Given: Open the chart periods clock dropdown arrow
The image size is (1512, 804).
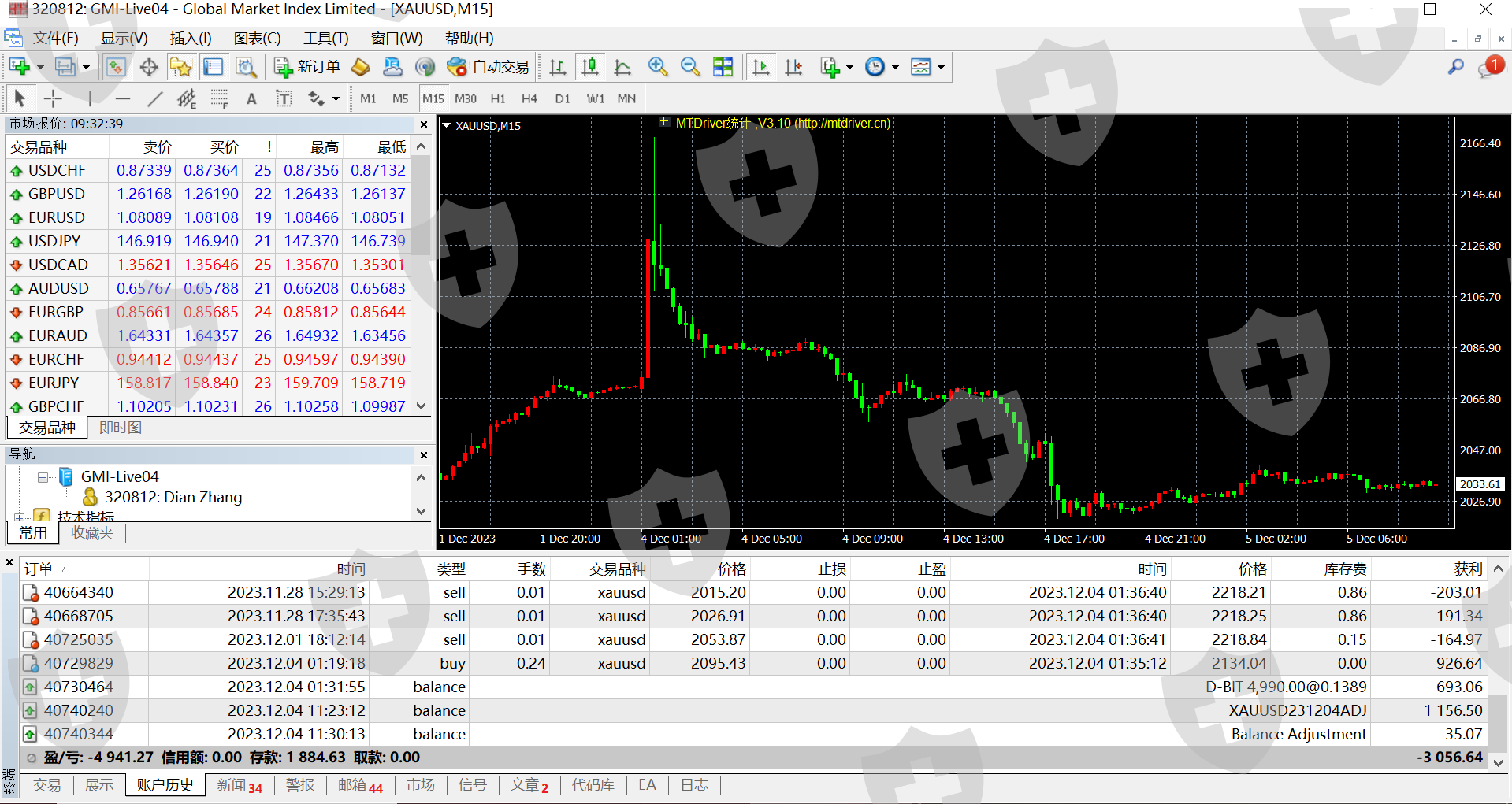Looking at the screenshot, I should (x=895, y=68).
